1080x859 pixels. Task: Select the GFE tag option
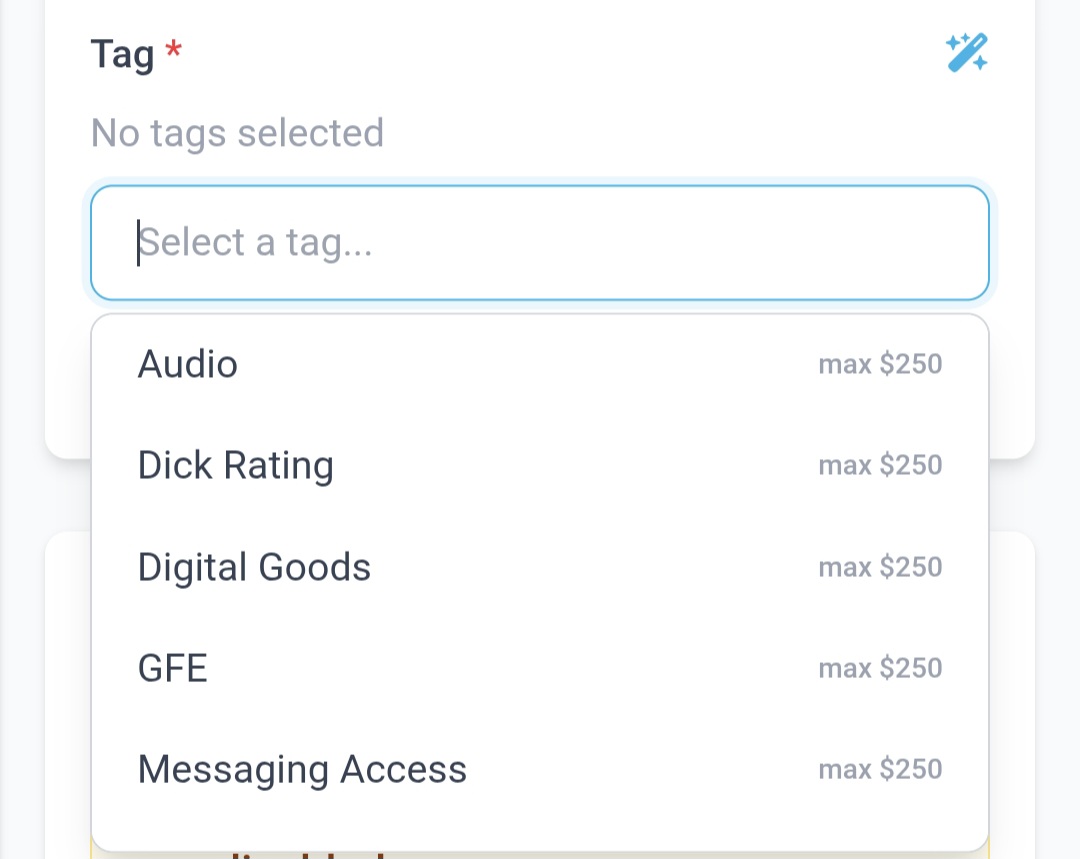(x=173, y=668)
